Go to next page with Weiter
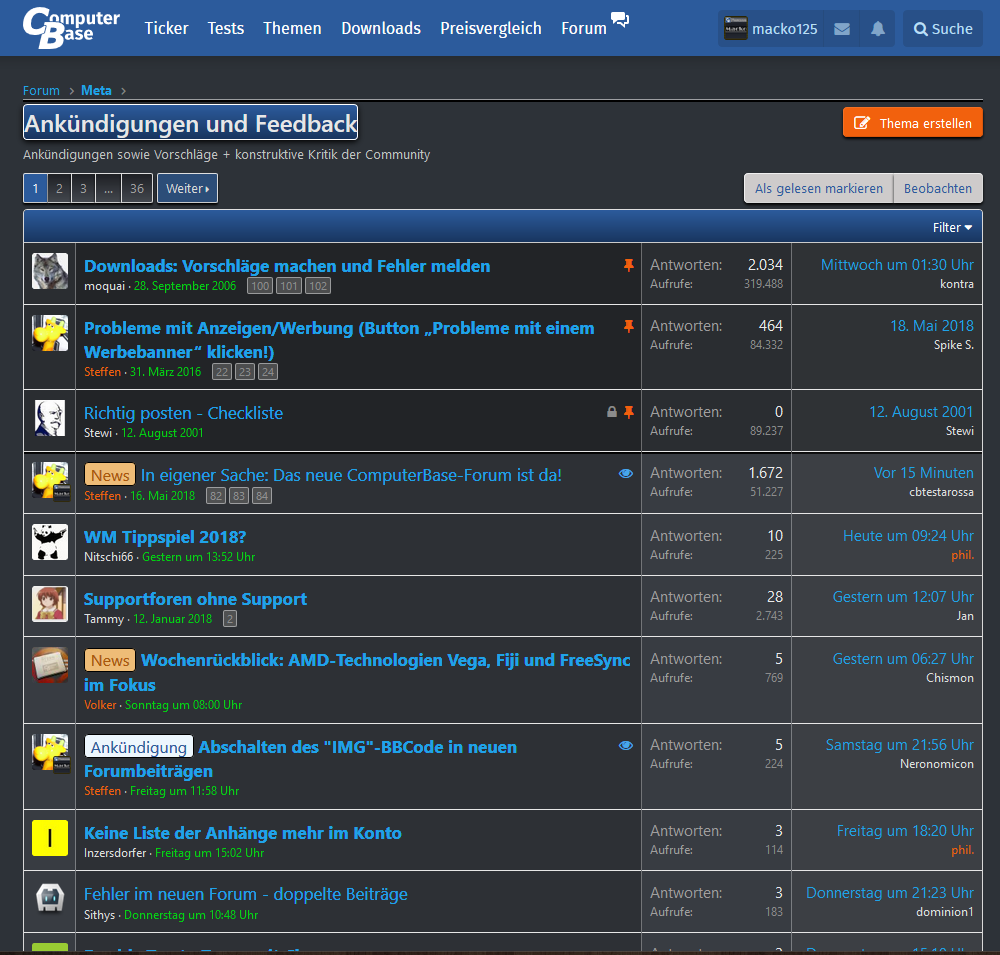Image resolution: width=1000 pixels, height=955 pixels. (188, 188)
